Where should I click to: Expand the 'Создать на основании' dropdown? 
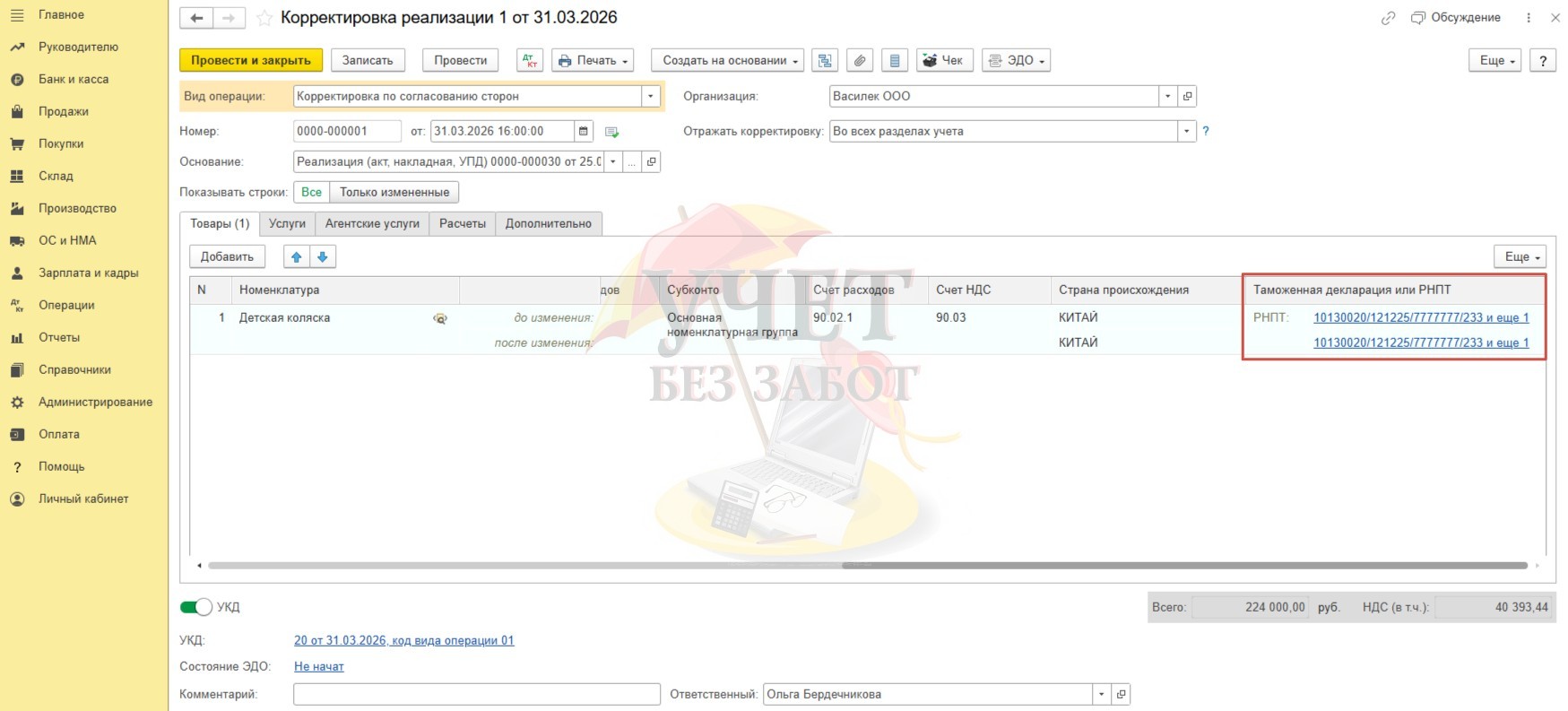727,60
